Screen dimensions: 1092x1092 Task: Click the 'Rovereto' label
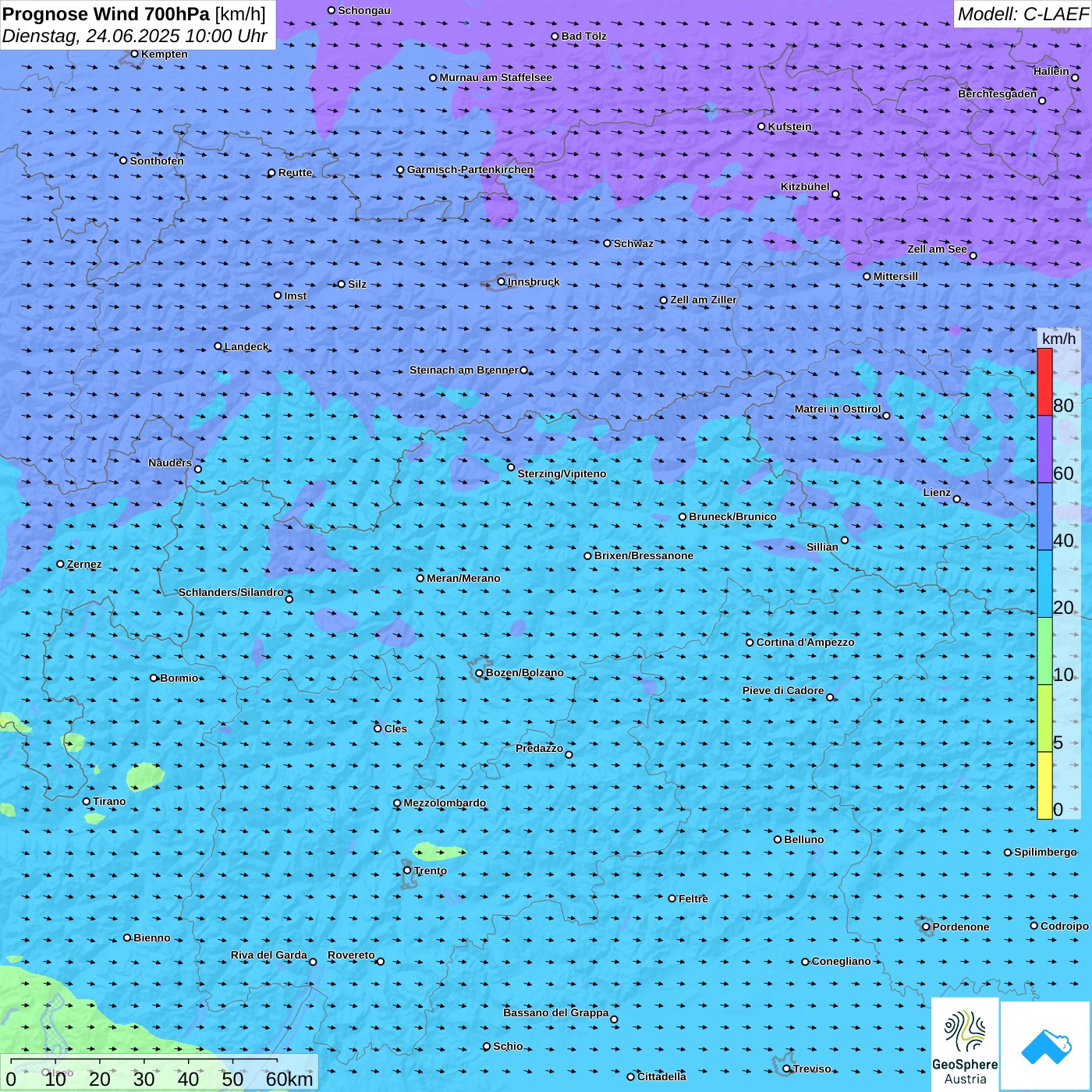pos(351,955)
